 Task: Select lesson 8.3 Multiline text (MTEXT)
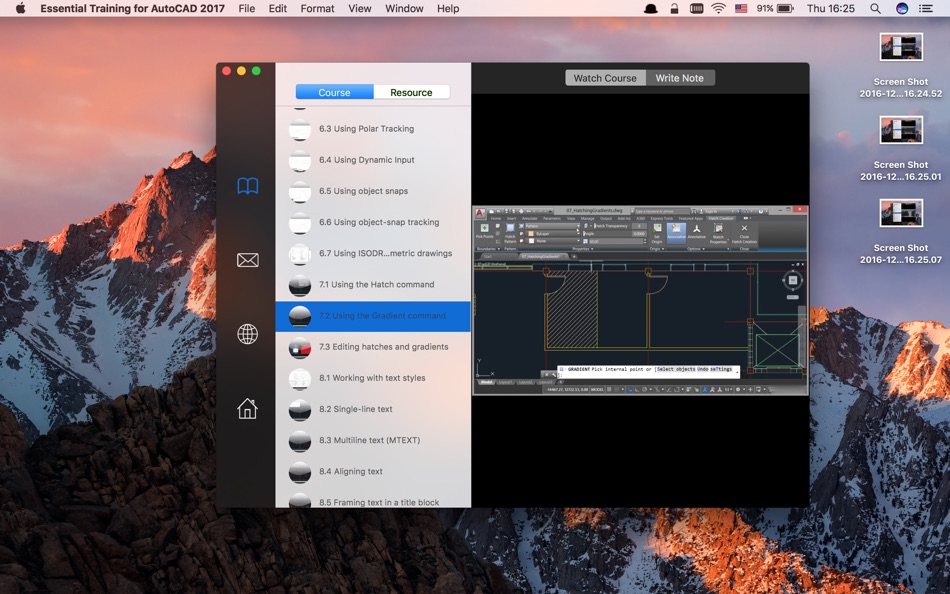pos(373,441)
